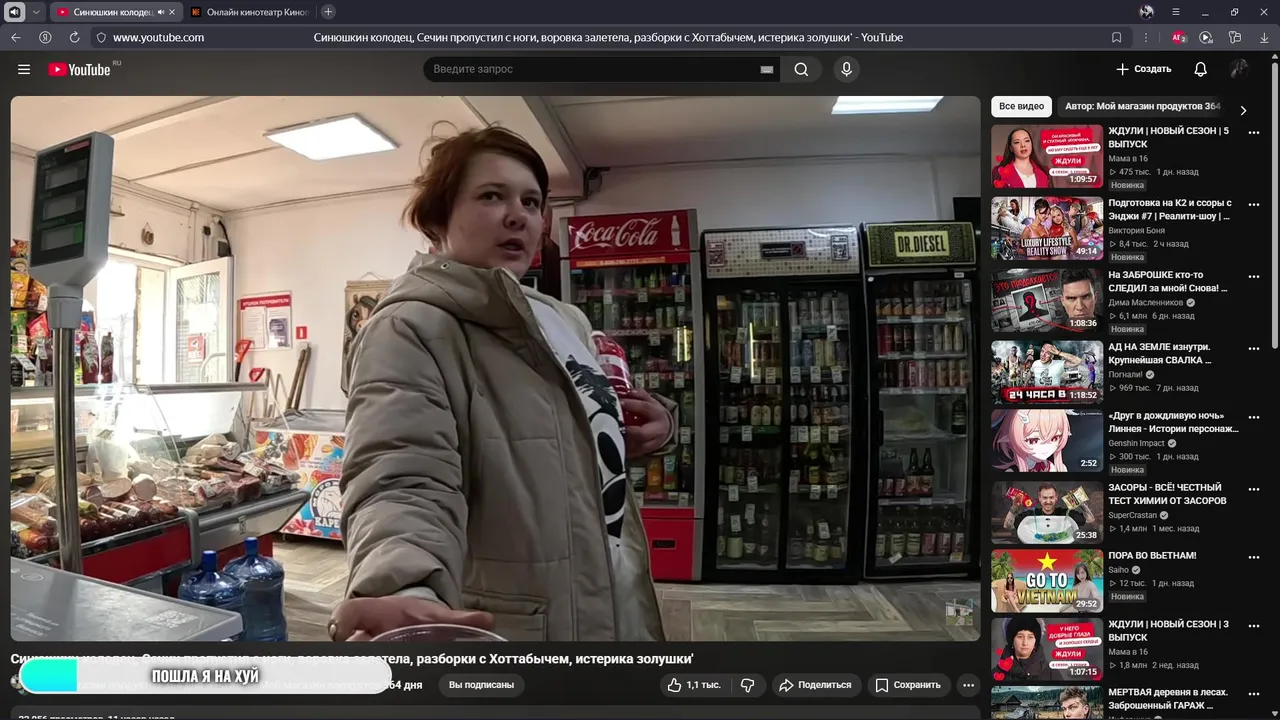Open Подготовка на К2 и ссоры video title

point(1170,209)
